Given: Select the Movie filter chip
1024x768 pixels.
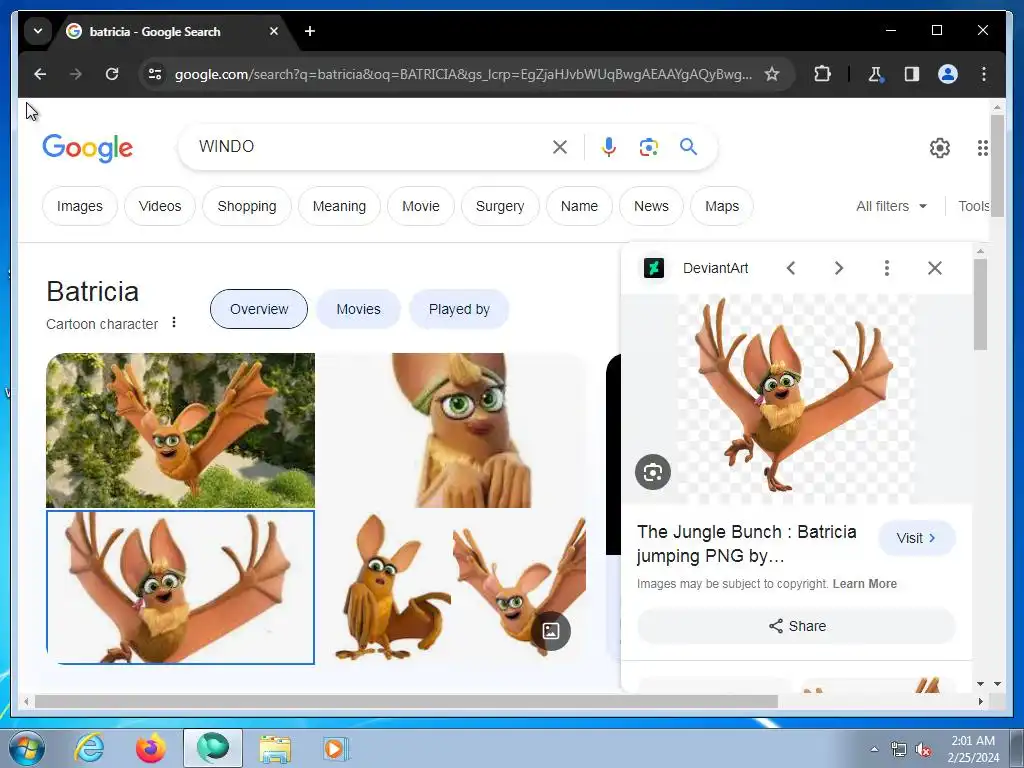Looking at the screenshot, I should click(421, 206).
